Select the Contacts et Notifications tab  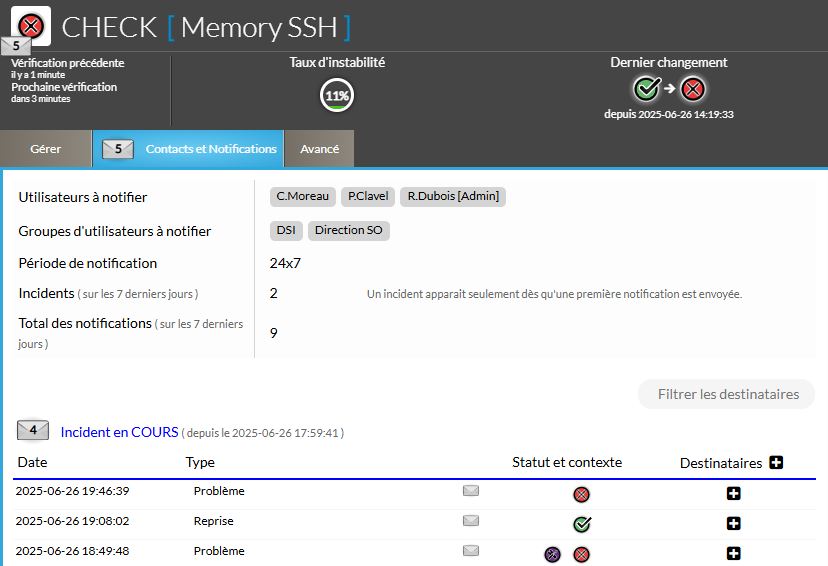[x=189, y=149]
